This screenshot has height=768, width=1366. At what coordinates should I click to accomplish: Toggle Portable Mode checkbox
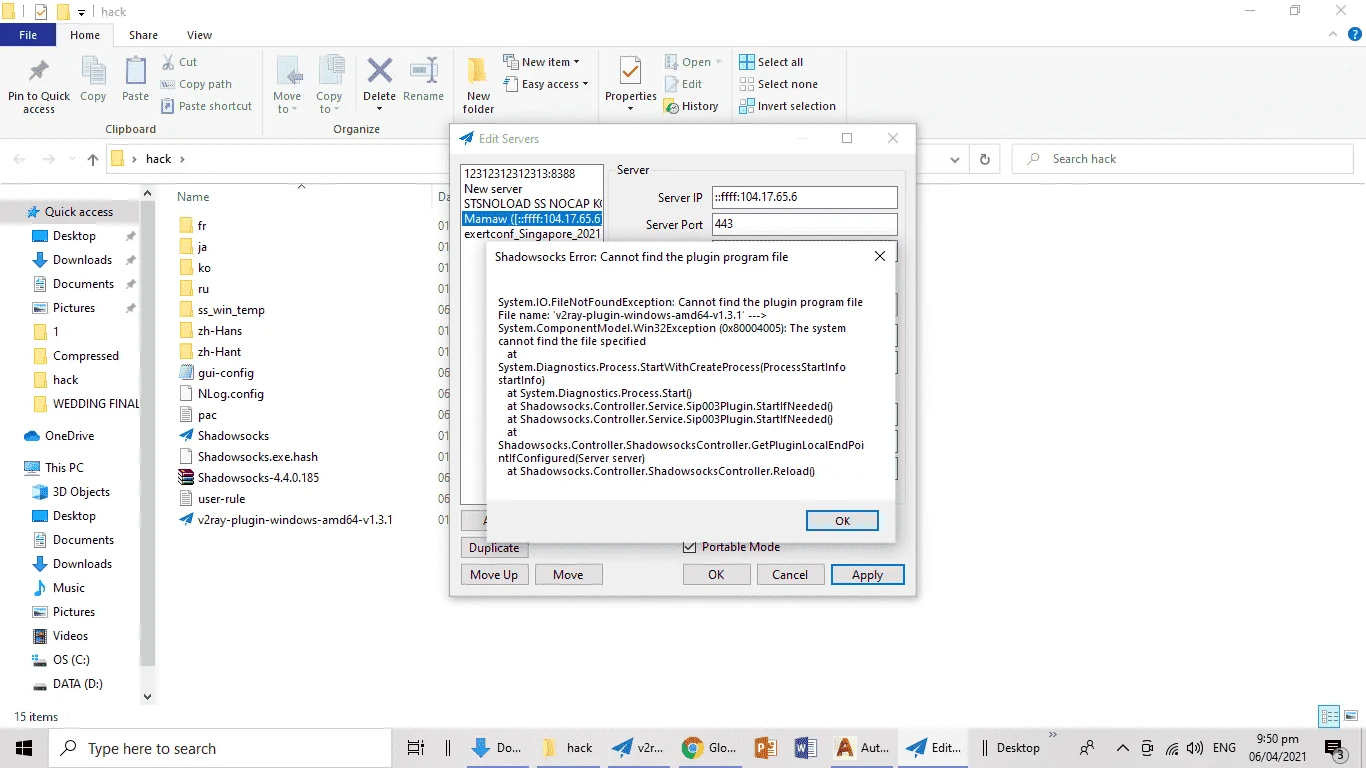pos(689,547)
